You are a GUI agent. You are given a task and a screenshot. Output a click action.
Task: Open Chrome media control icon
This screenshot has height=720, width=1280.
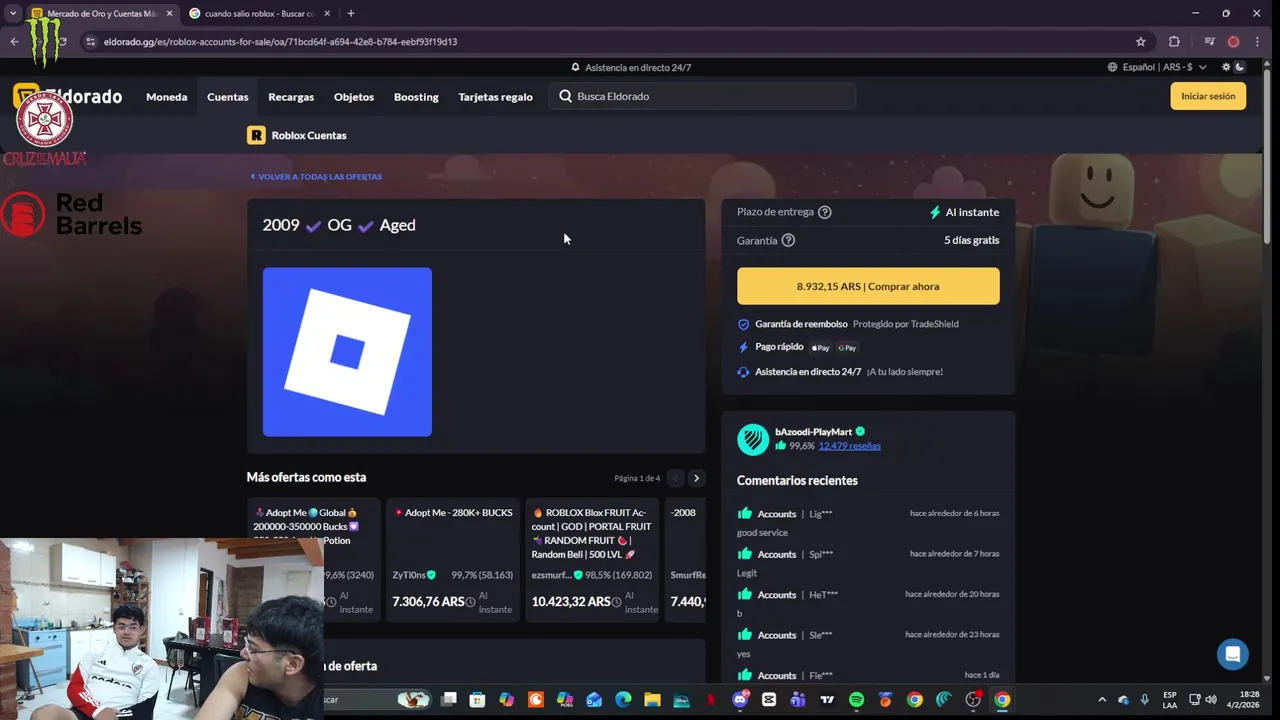1209,42
